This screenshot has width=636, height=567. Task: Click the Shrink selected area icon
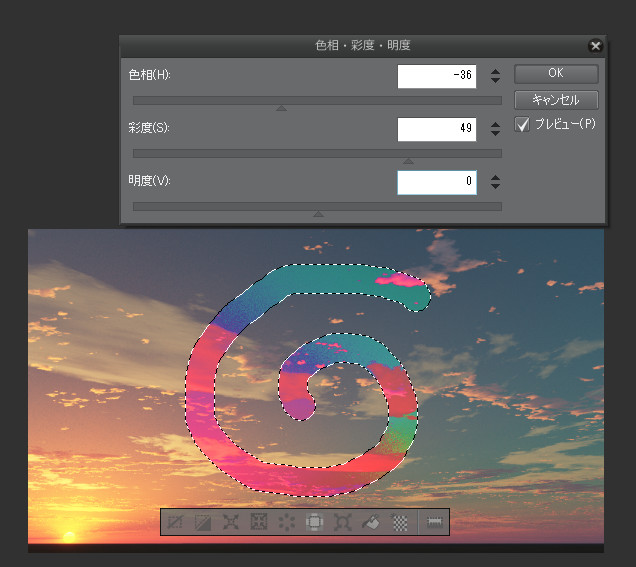tap(259, 522)
